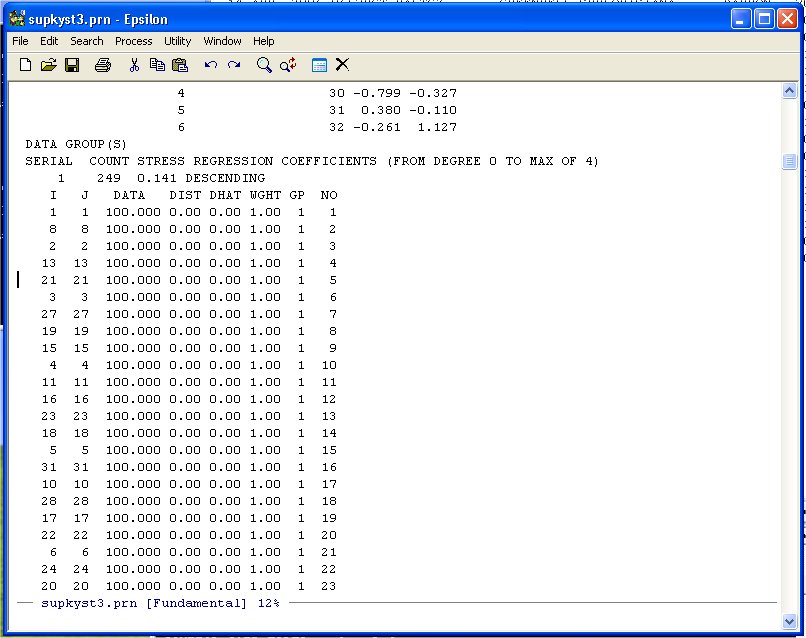Click the window list icon in the toolbar
The width and height of the screenshot is (806, 638).
pos(319,65)
